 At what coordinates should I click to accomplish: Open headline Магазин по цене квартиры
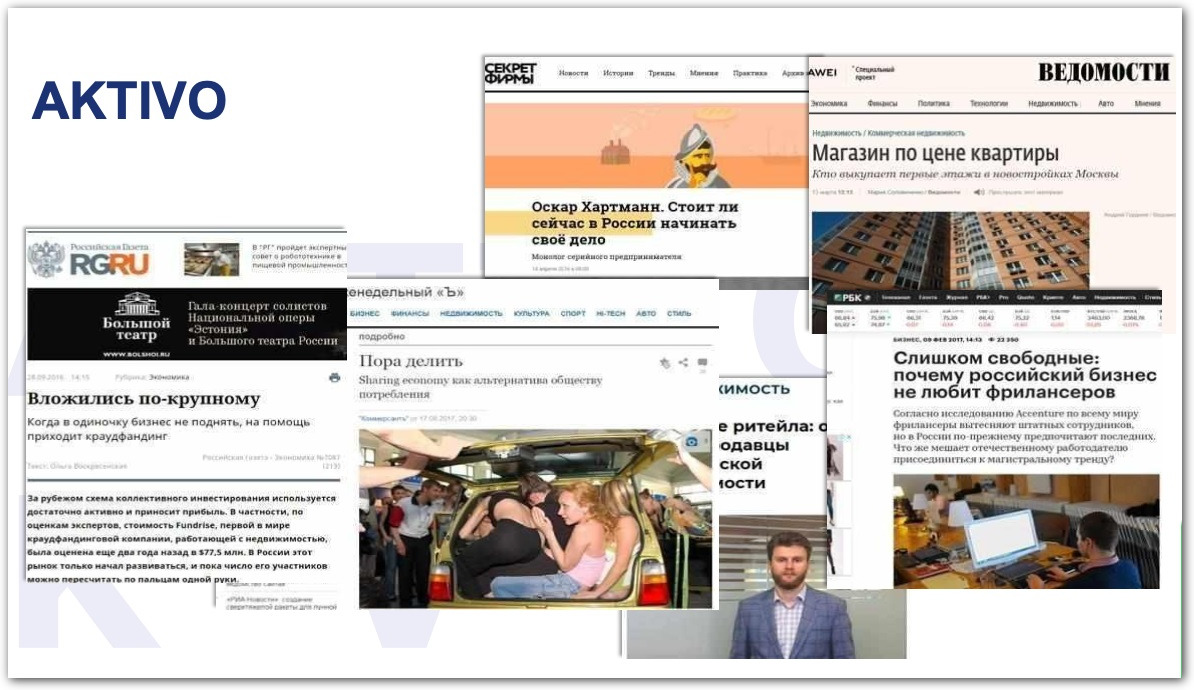coord(934,153)
